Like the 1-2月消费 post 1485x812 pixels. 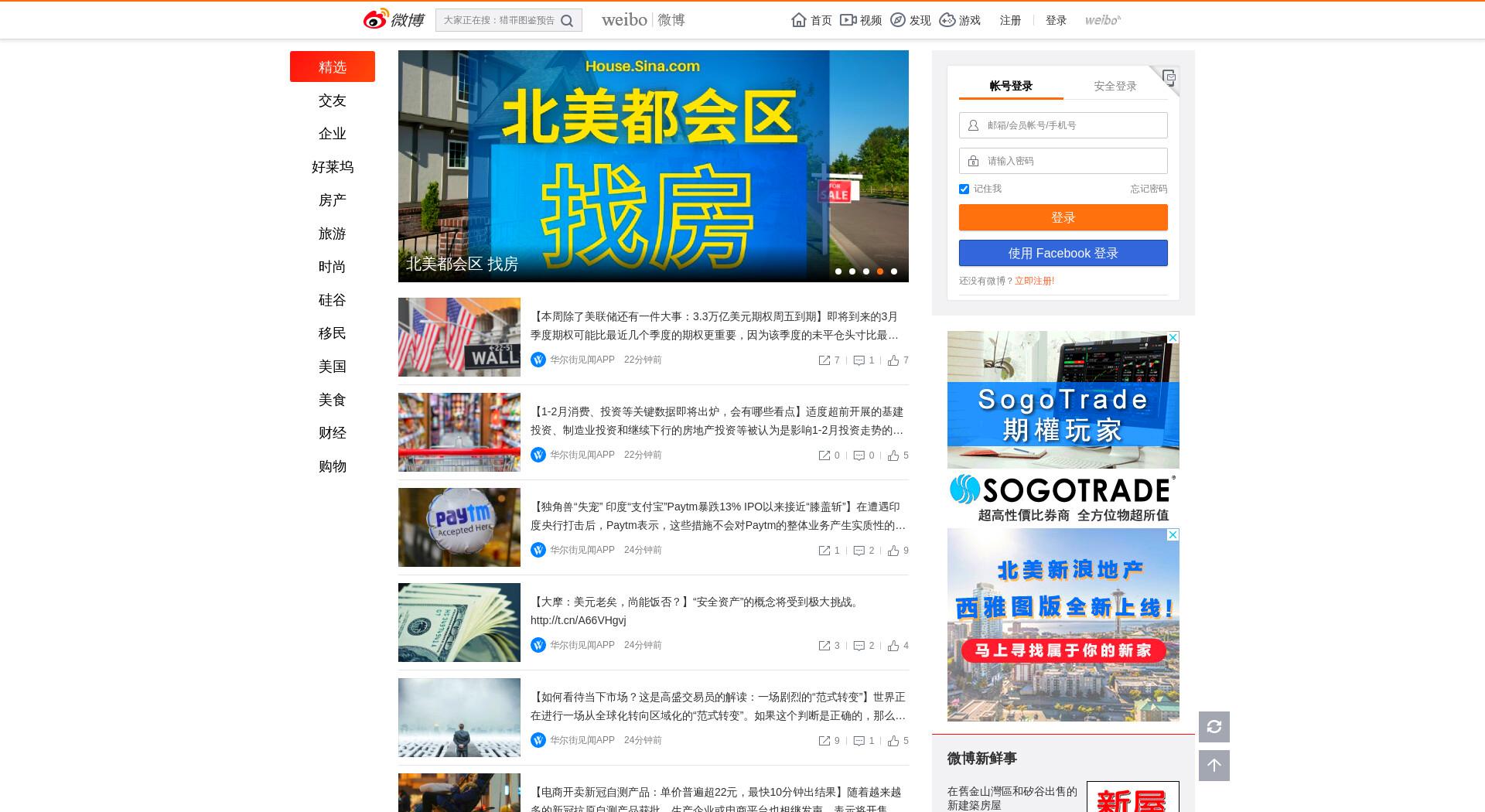(893, 455)
